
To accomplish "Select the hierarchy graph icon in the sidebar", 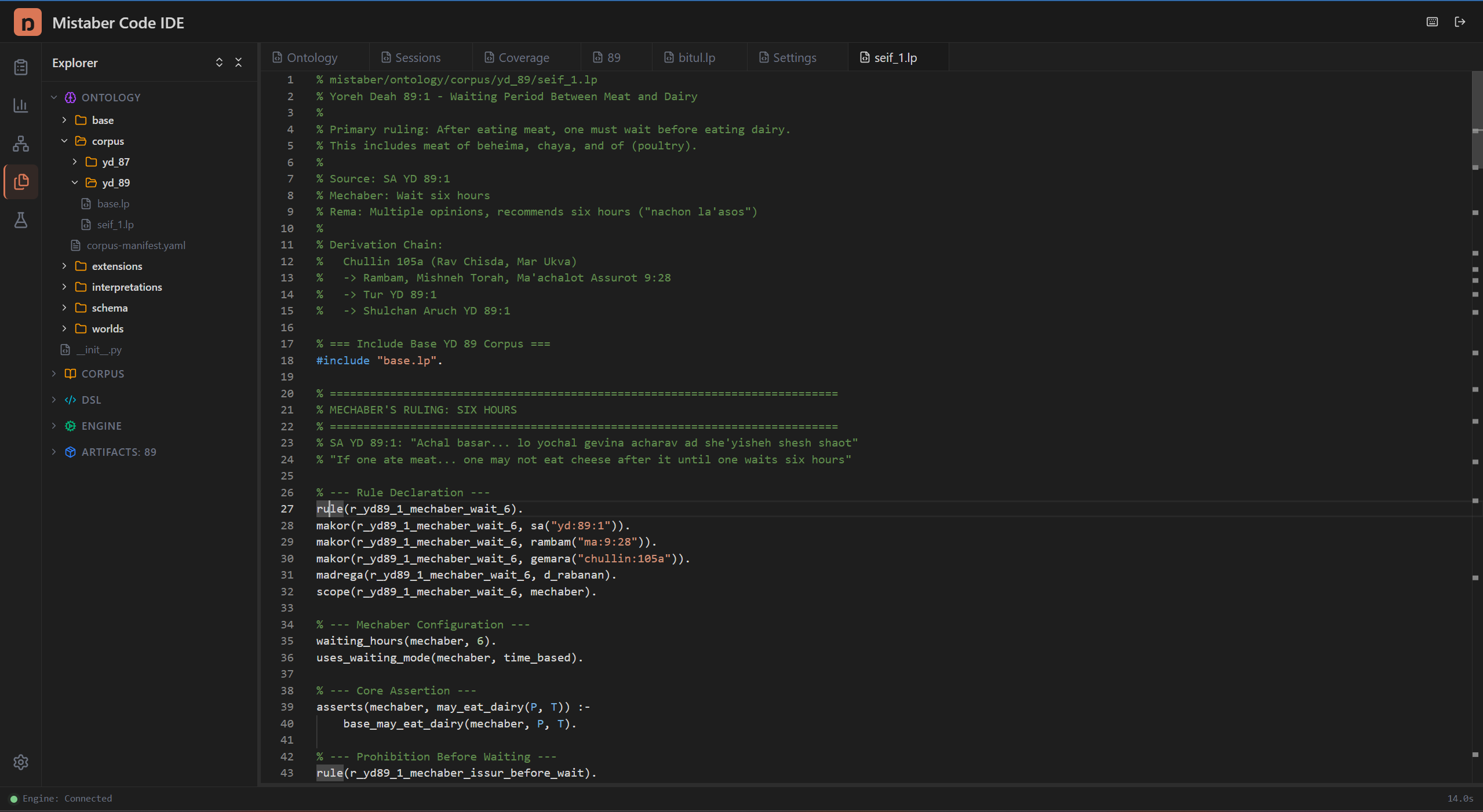I will click(20, 144).
